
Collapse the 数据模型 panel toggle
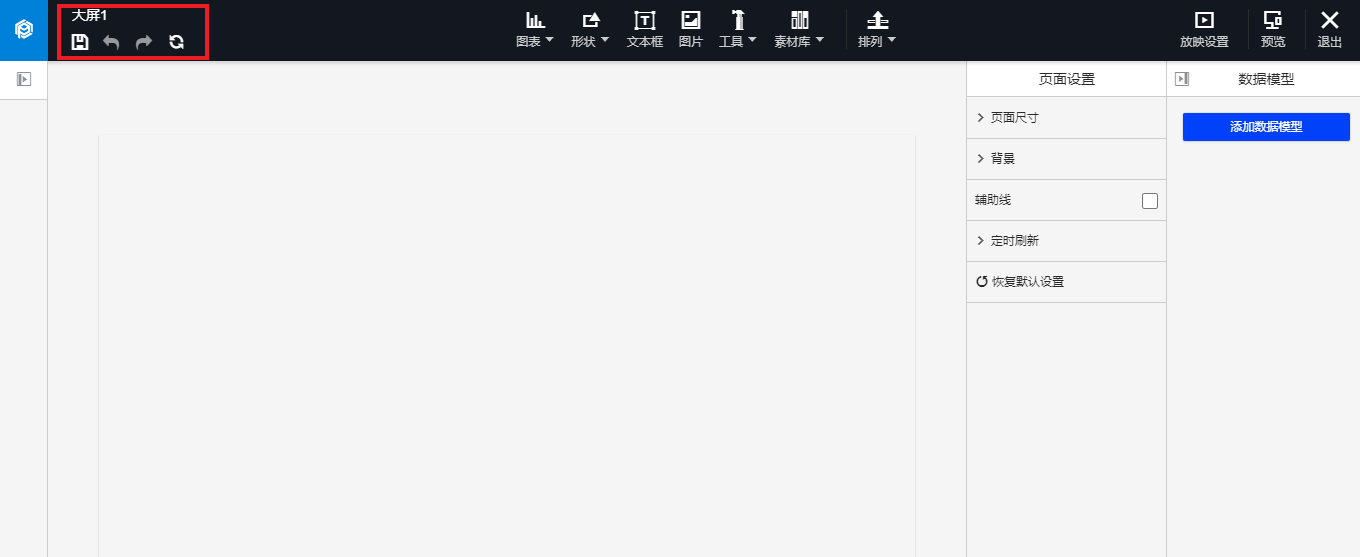click(1182, 79)
